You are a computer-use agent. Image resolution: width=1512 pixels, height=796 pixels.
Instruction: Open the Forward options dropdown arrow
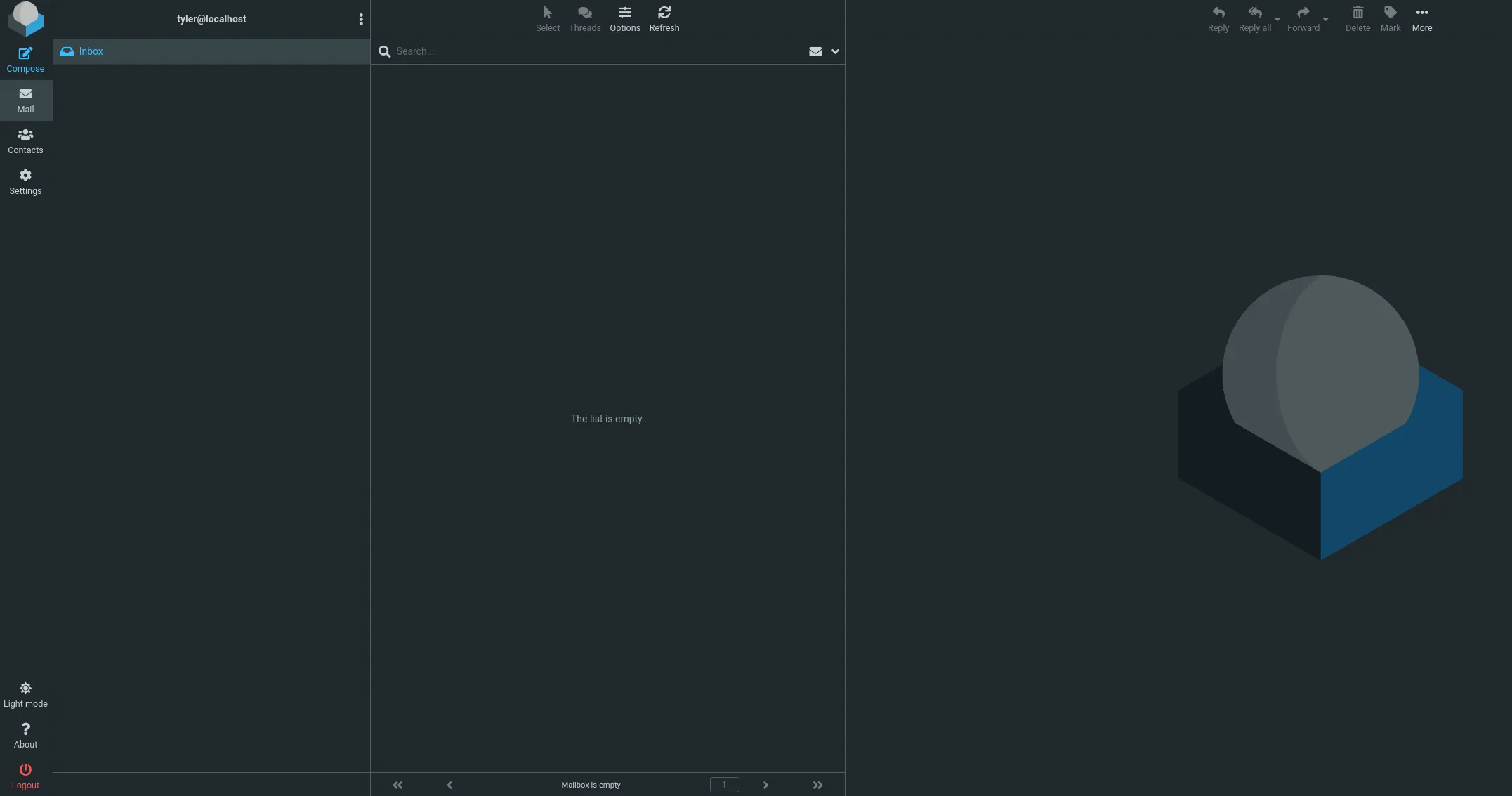[1325, 20]
